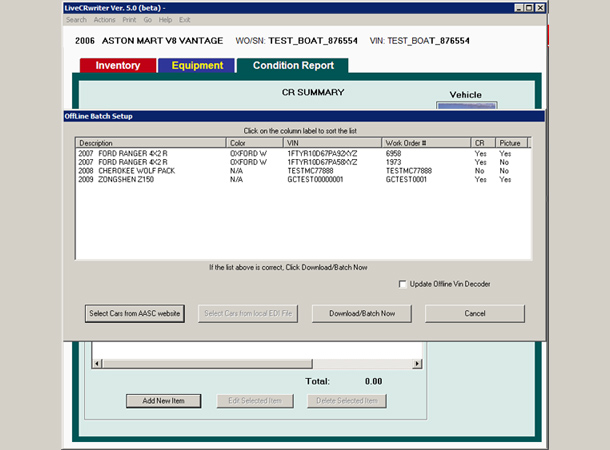Select the Condition Report tab
The image size is (610, 450).
click(x=293, y=65)
